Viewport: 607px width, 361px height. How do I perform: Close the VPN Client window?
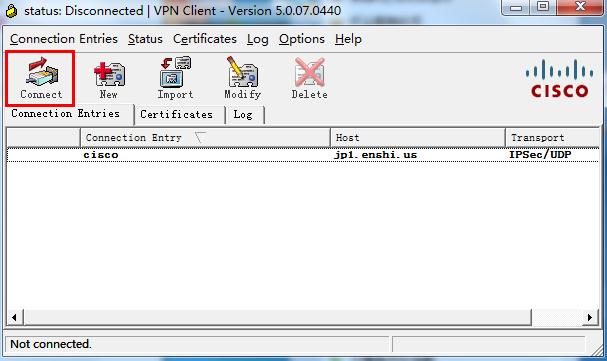580,7
